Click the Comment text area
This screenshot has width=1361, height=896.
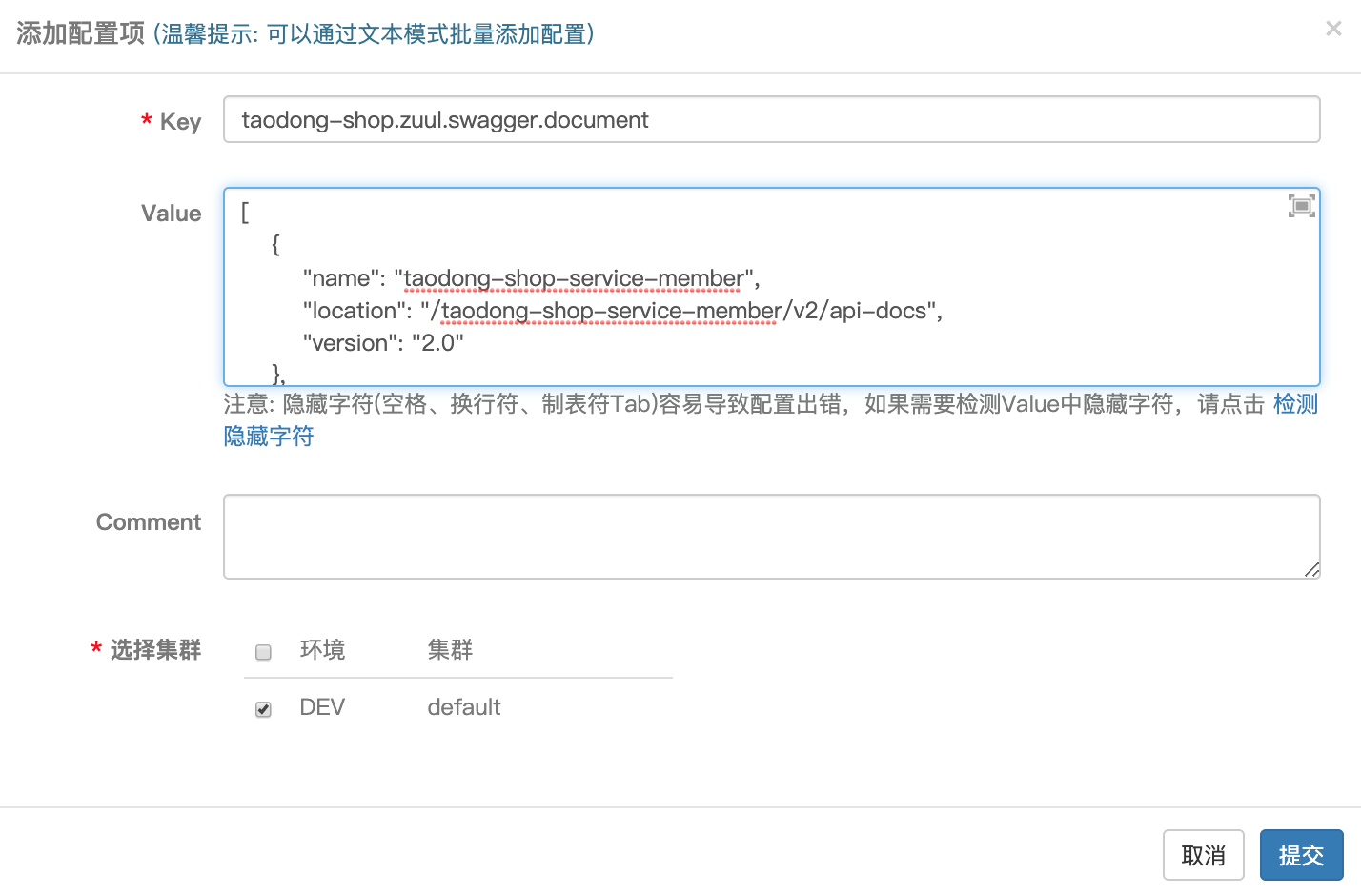(771, 537)
